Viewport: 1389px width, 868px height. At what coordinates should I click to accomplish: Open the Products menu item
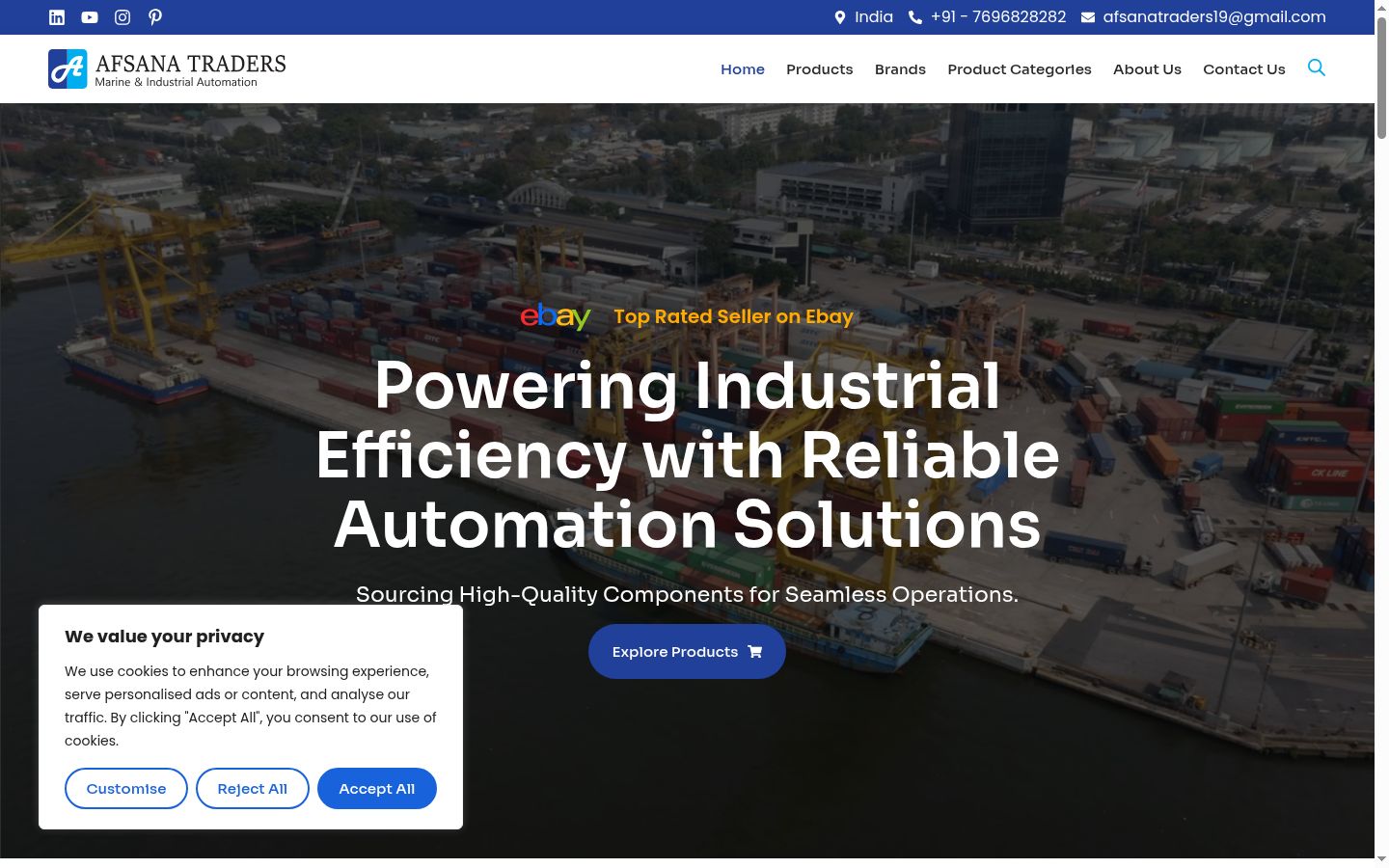820,69
